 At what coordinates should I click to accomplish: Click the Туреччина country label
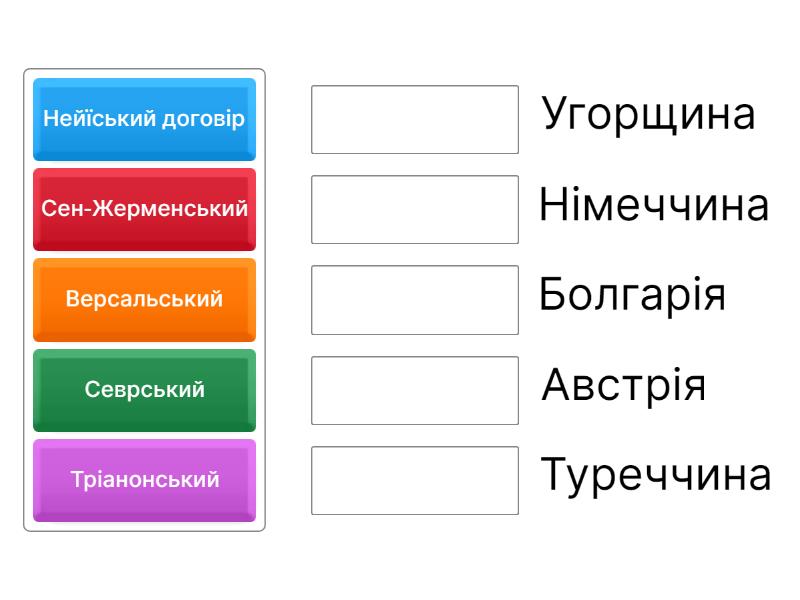coord(656,475)
